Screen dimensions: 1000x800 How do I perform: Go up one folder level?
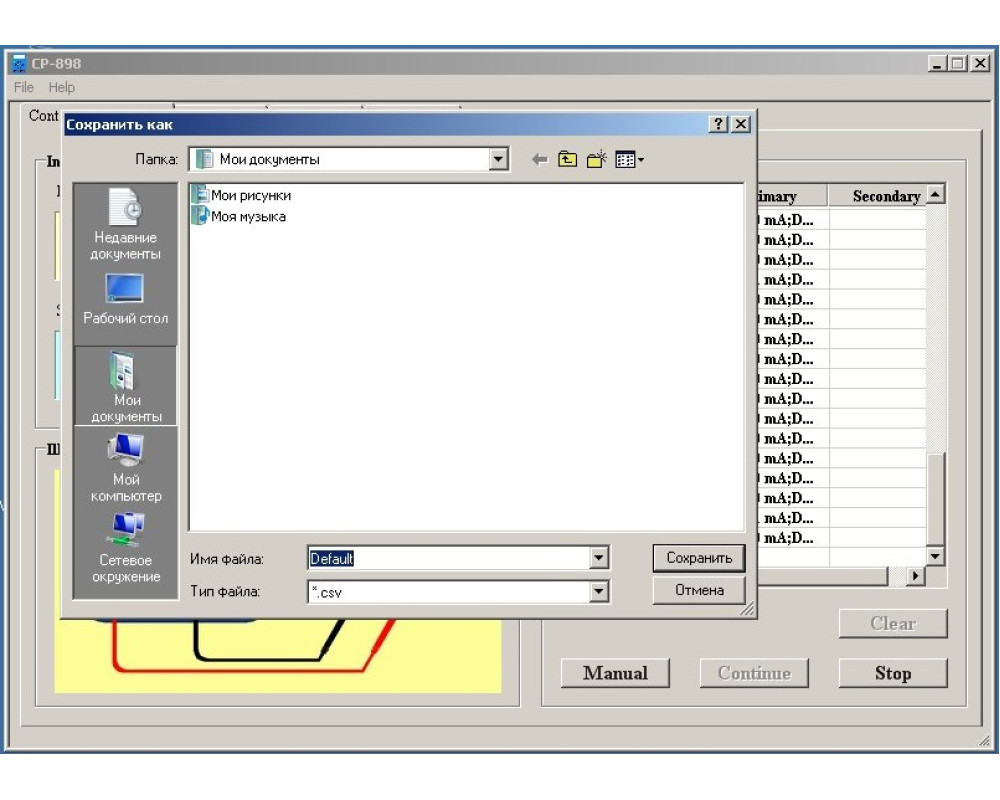coord(568,160)
